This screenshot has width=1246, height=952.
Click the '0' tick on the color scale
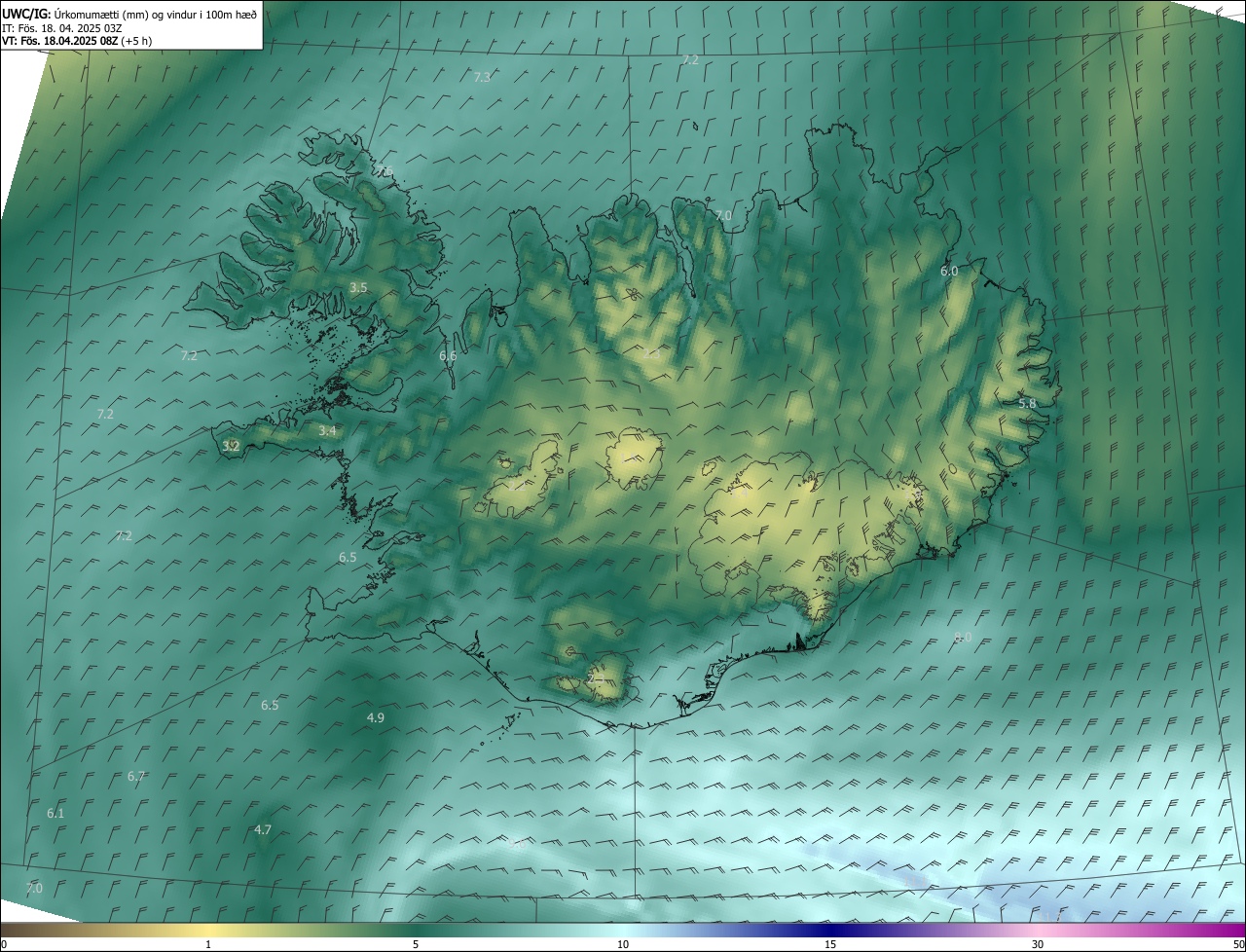click(x=4, y=944)
